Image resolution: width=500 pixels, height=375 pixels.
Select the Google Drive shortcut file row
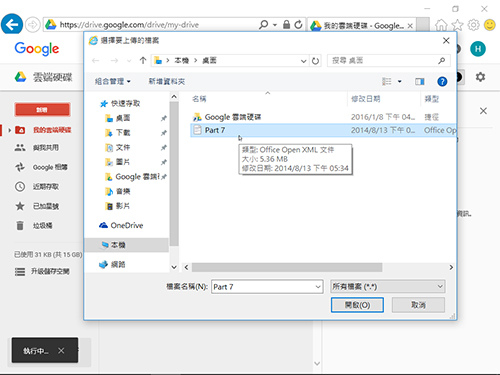[323, 117]
